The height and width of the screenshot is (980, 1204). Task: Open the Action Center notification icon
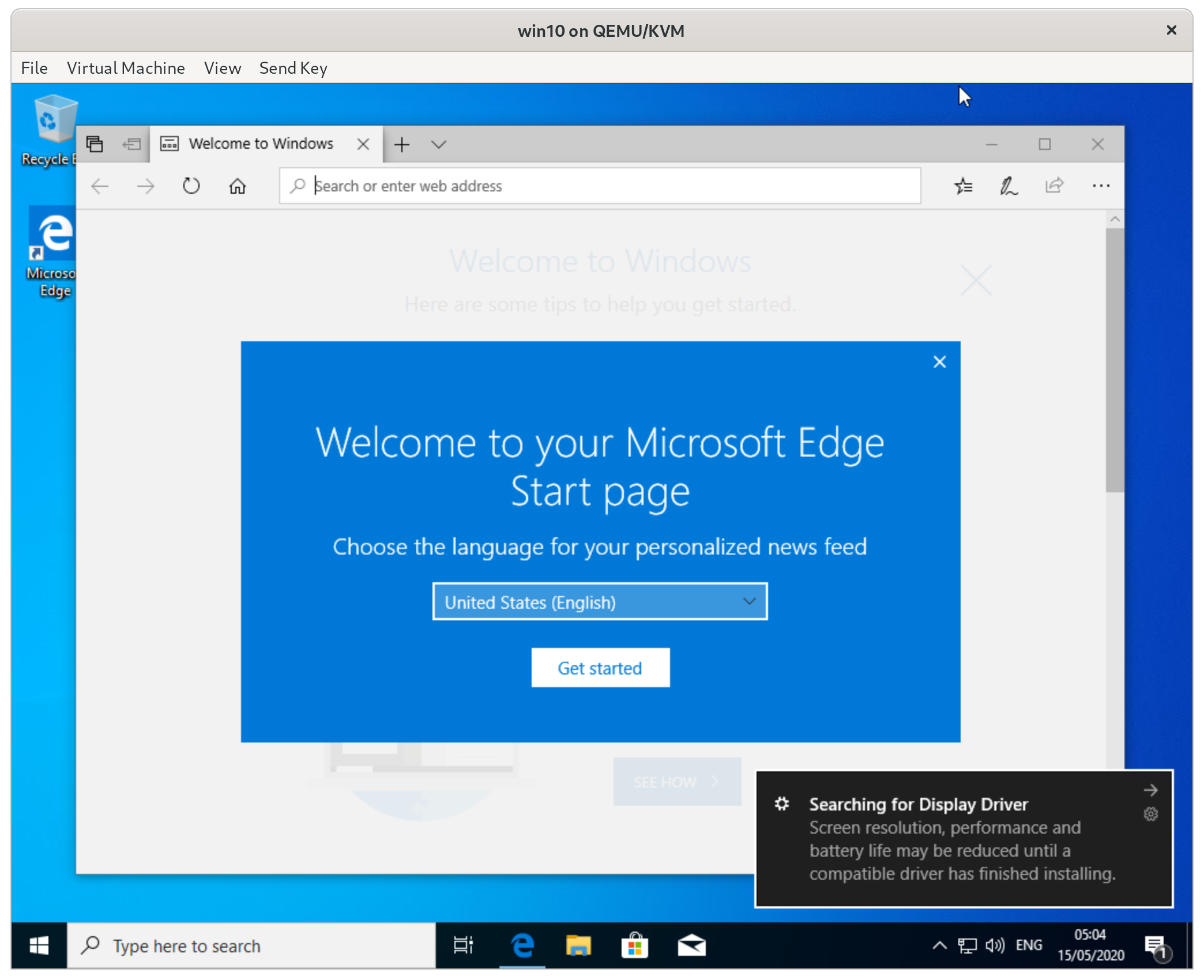(1157, 947)
